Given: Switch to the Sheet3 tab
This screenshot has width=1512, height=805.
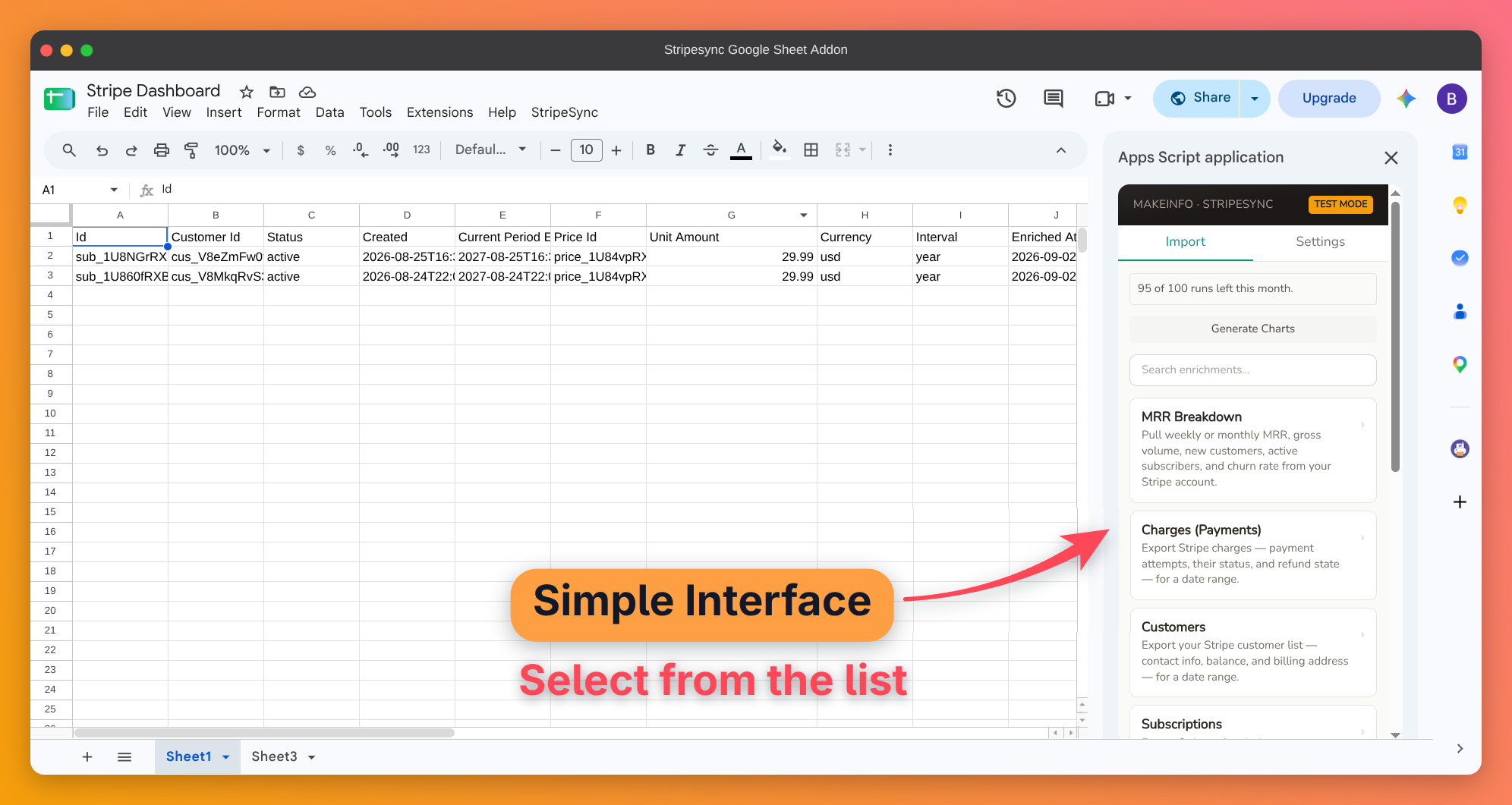Looking at the screenshot, I should click(x=274, y=756).
